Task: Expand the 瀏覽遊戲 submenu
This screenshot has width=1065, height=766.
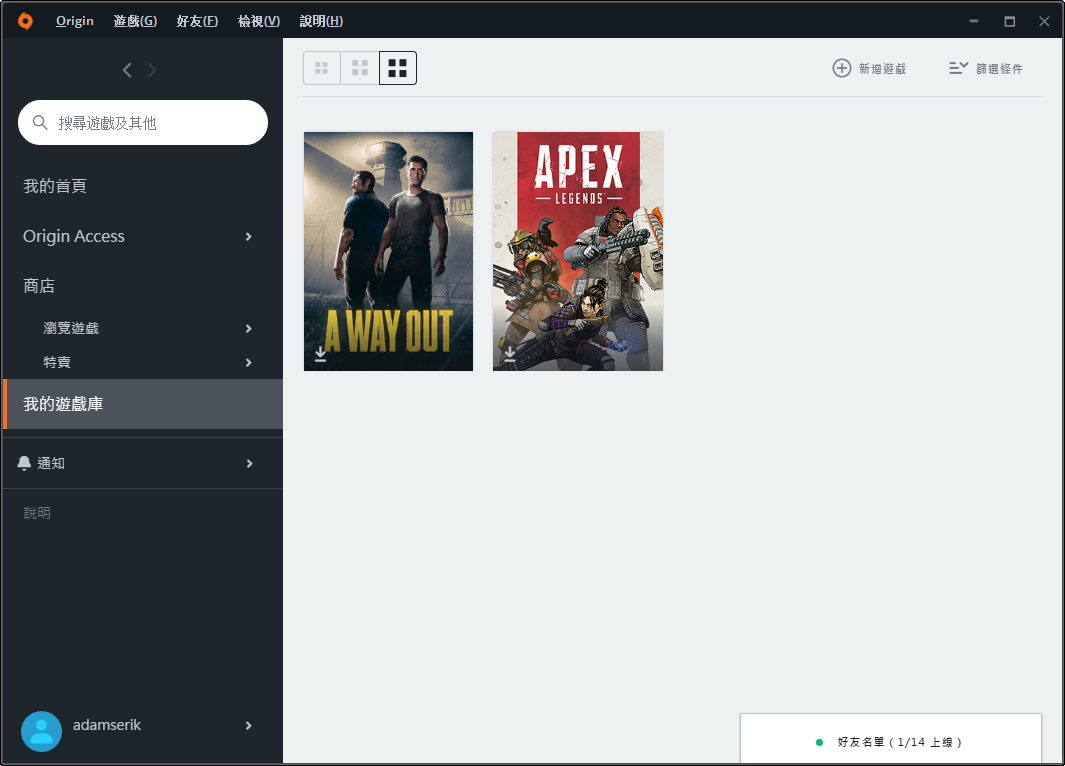Action: [249, 329]
